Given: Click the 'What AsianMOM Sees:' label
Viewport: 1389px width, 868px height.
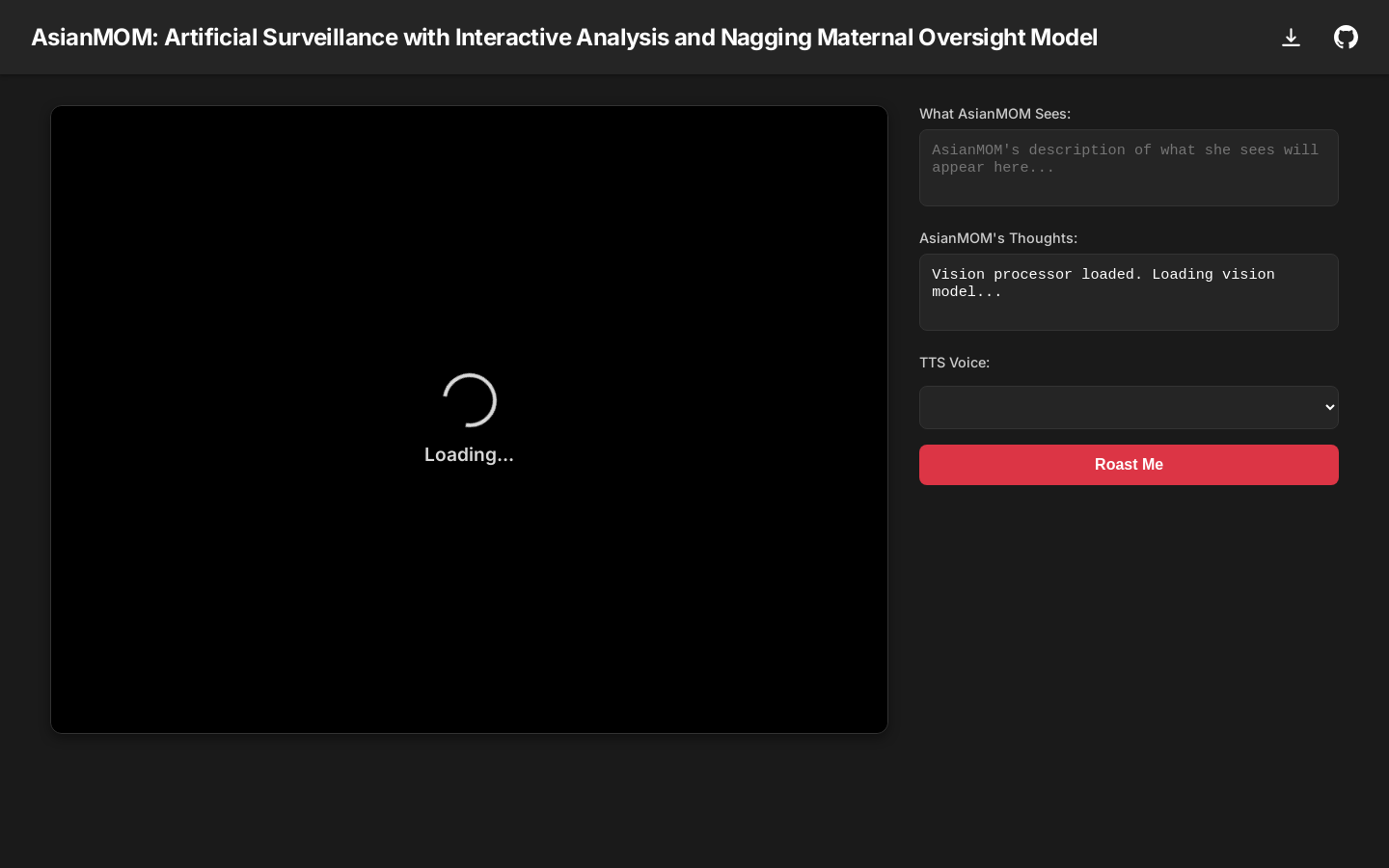Looking at the screenshot, I should [x=994, y=114].
